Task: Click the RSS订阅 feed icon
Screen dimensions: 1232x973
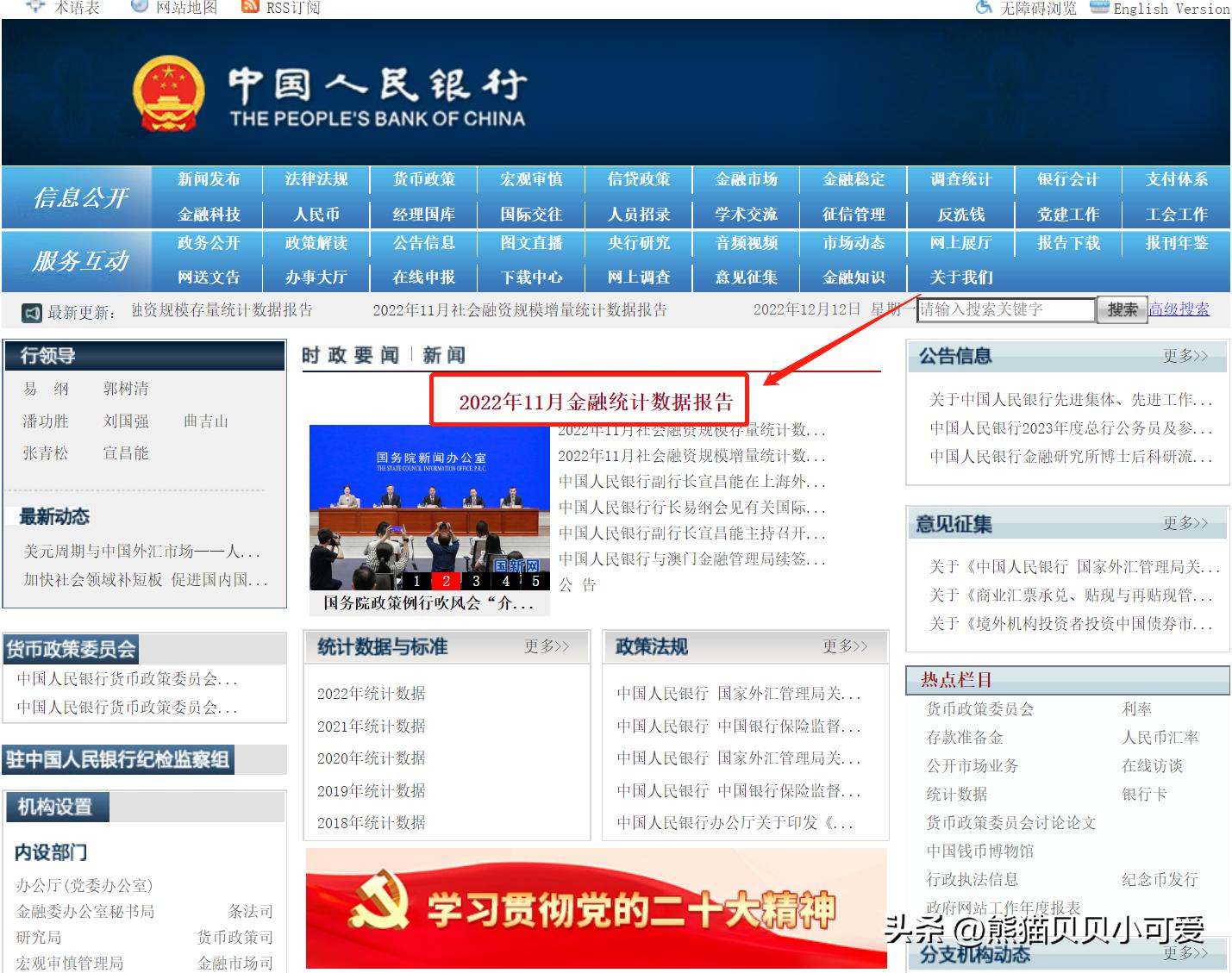Action: click(x=251, y=7)
